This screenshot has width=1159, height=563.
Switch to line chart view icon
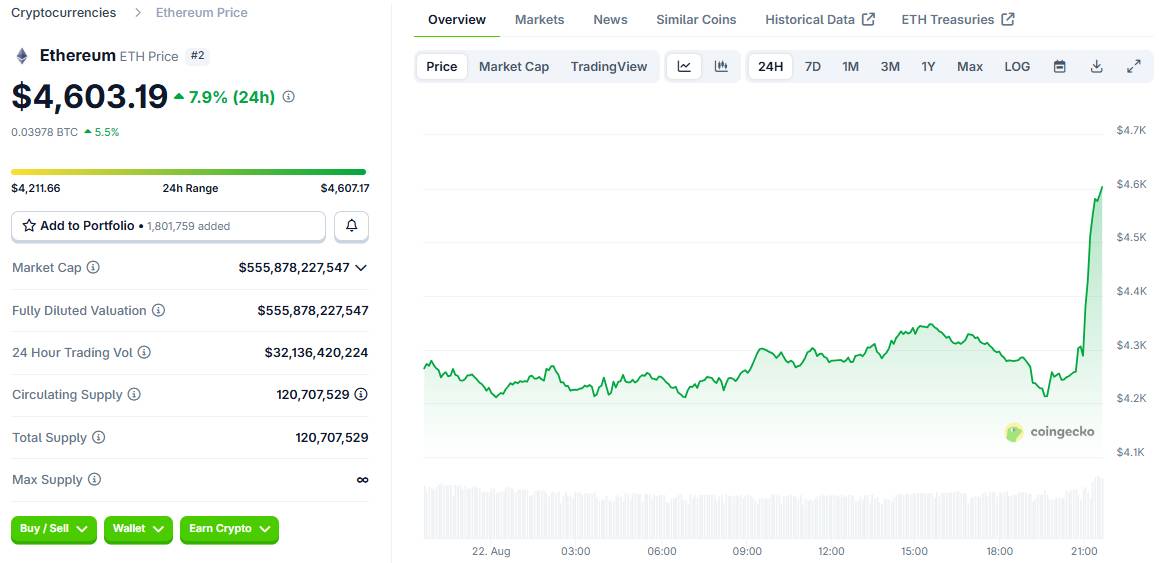pos(684,66)
